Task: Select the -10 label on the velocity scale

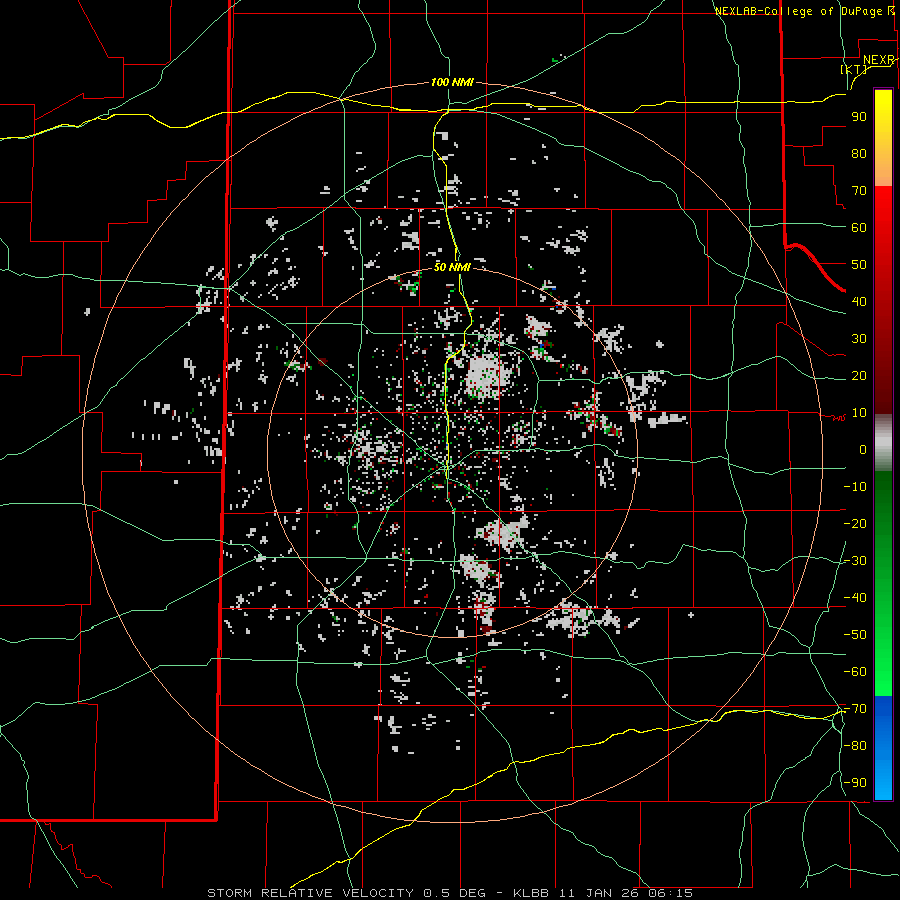Action: (855, 487)
